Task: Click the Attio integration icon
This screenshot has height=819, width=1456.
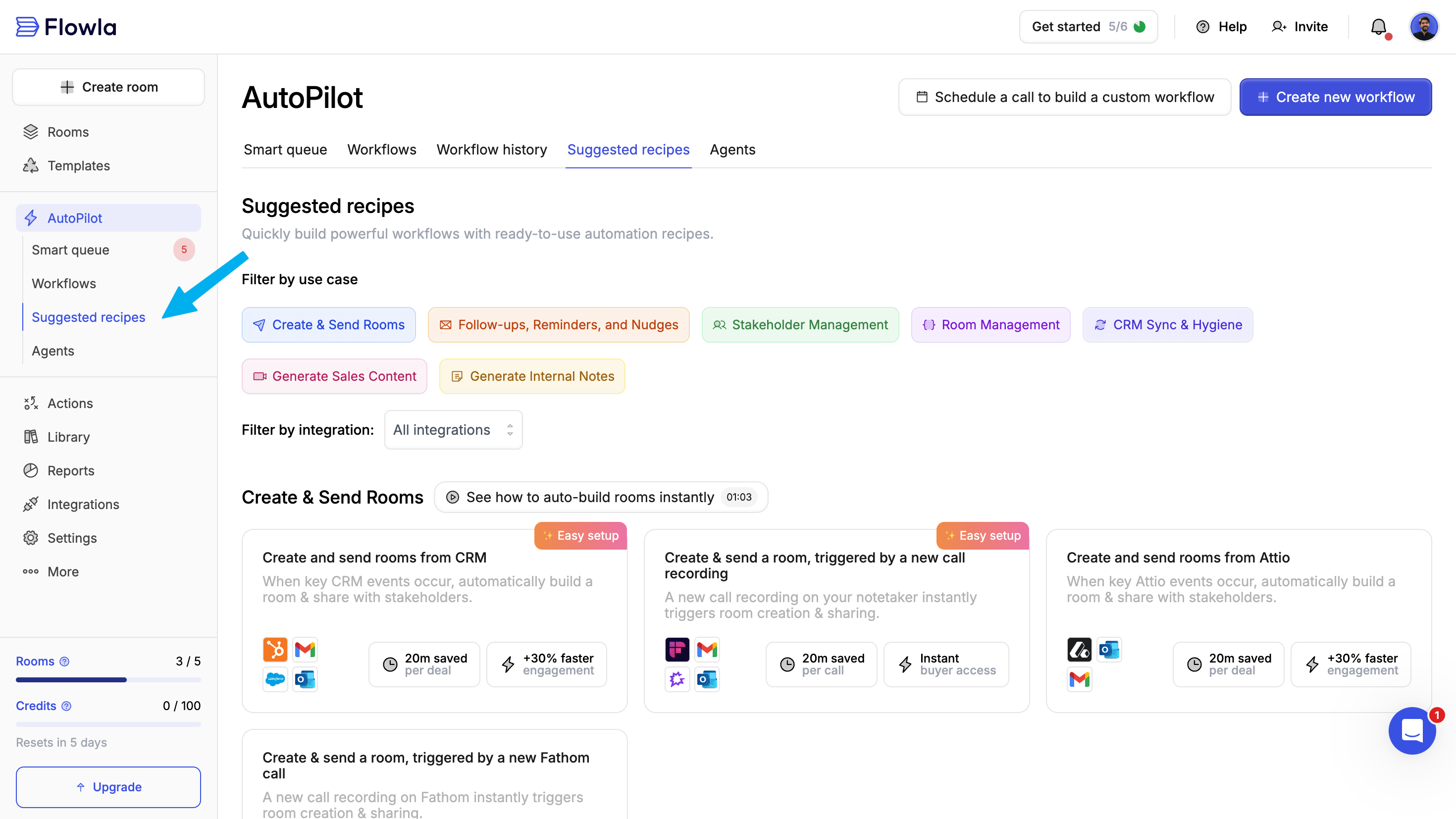Action: [x=1079, y=650]
